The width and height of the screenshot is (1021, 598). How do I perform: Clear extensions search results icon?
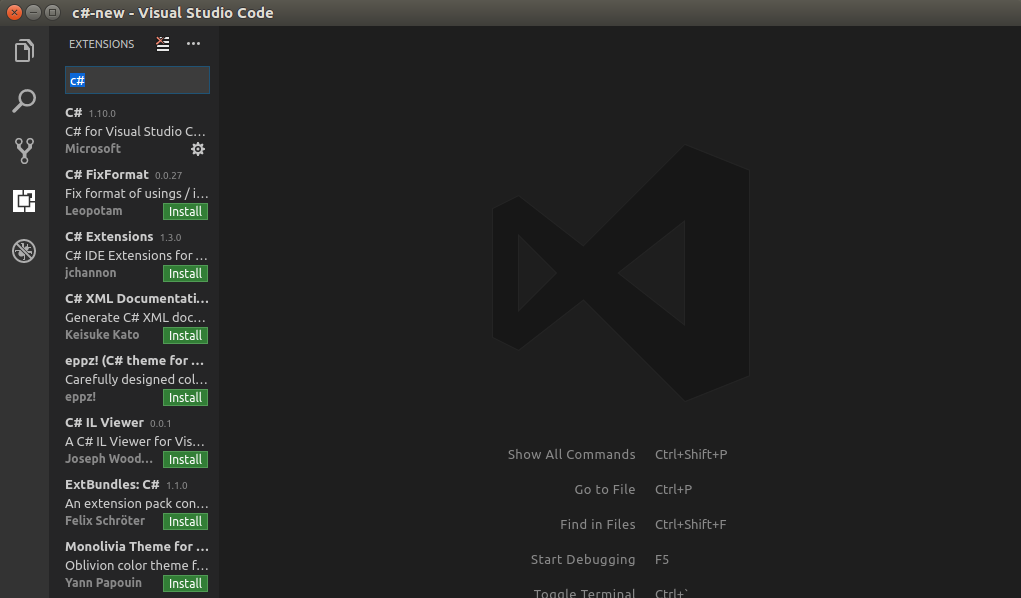pyautogui.click(x=163, y=44)
